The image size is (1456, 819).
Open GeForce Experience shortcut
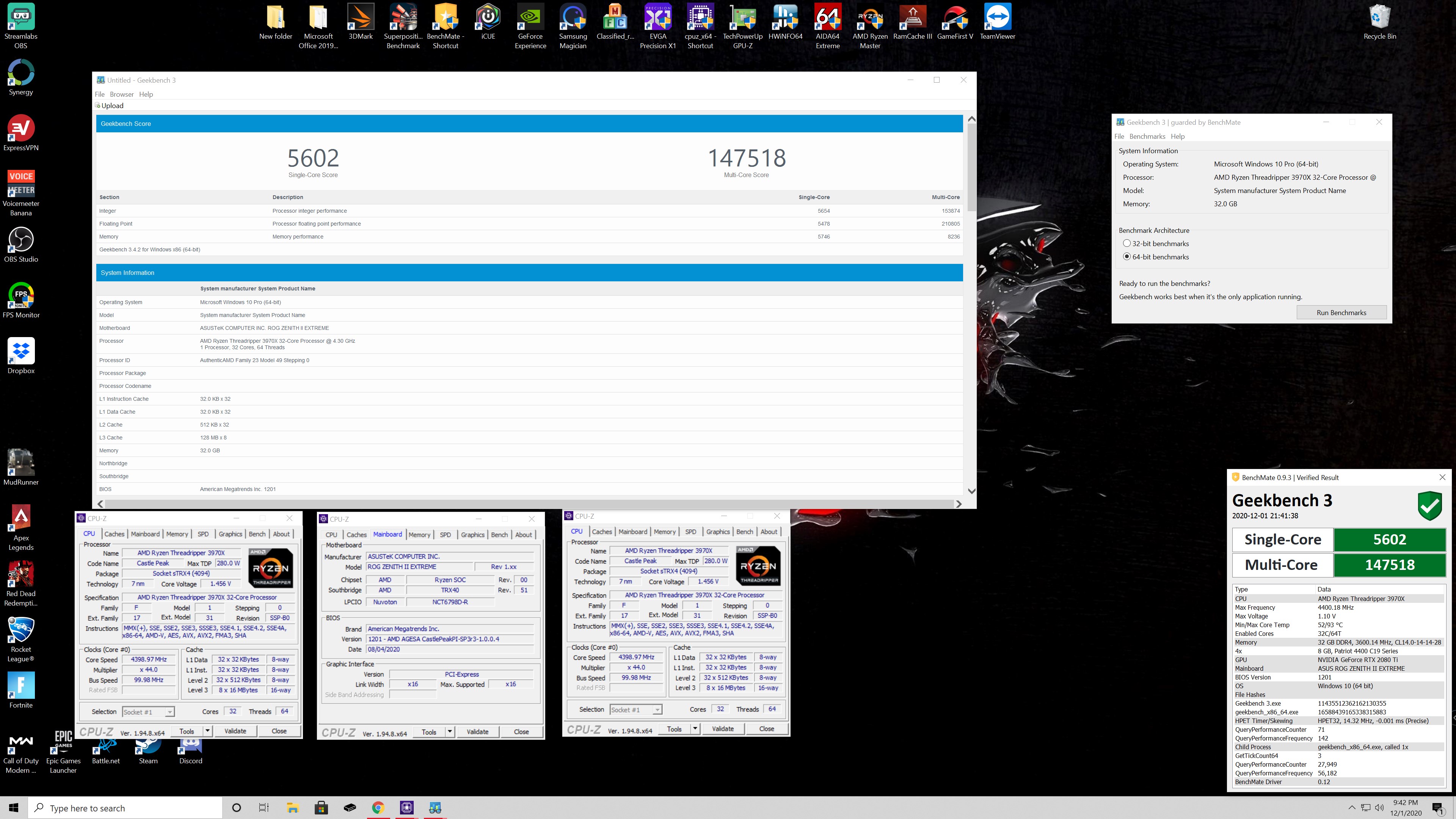pyautogui.click(x=530, y=25)
